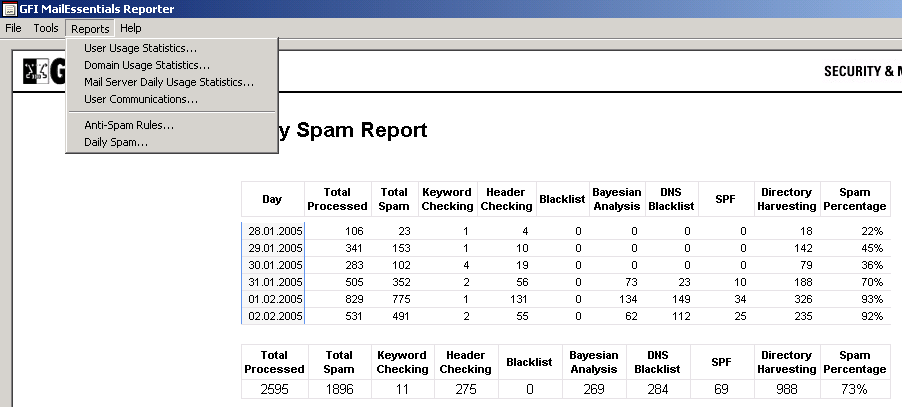
Task: Click header checking value 131
Action: (x=519, y=299)
